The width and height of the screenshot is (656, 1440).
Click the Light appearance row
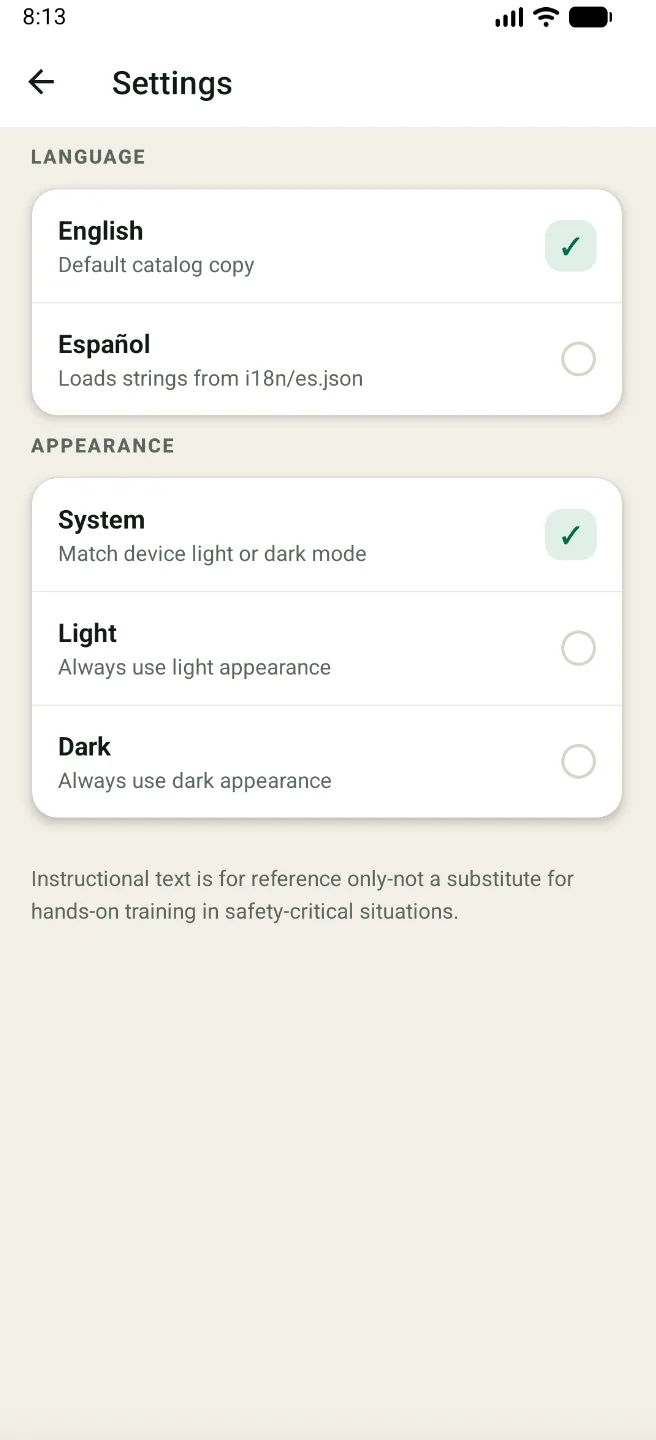tap(327, 648)
